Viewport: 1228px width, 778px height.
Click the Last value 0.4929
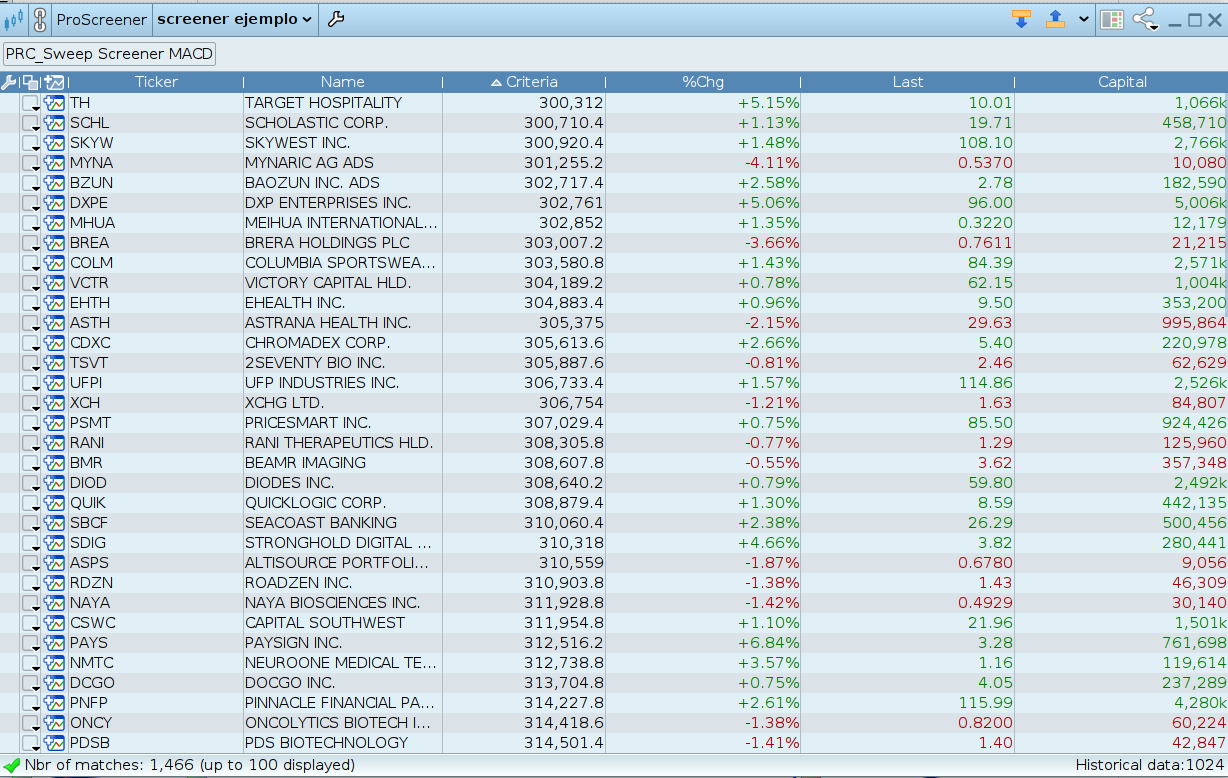[x=985, y=603]
